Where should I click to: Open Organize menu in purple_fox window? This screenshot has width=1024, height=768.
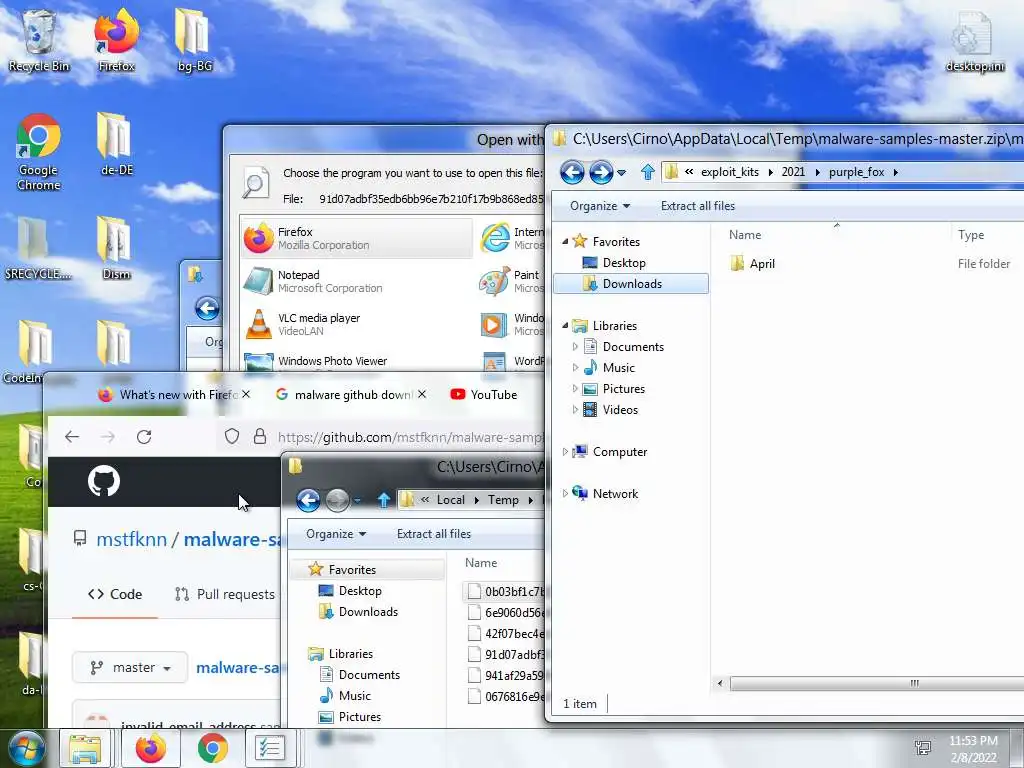600,206
